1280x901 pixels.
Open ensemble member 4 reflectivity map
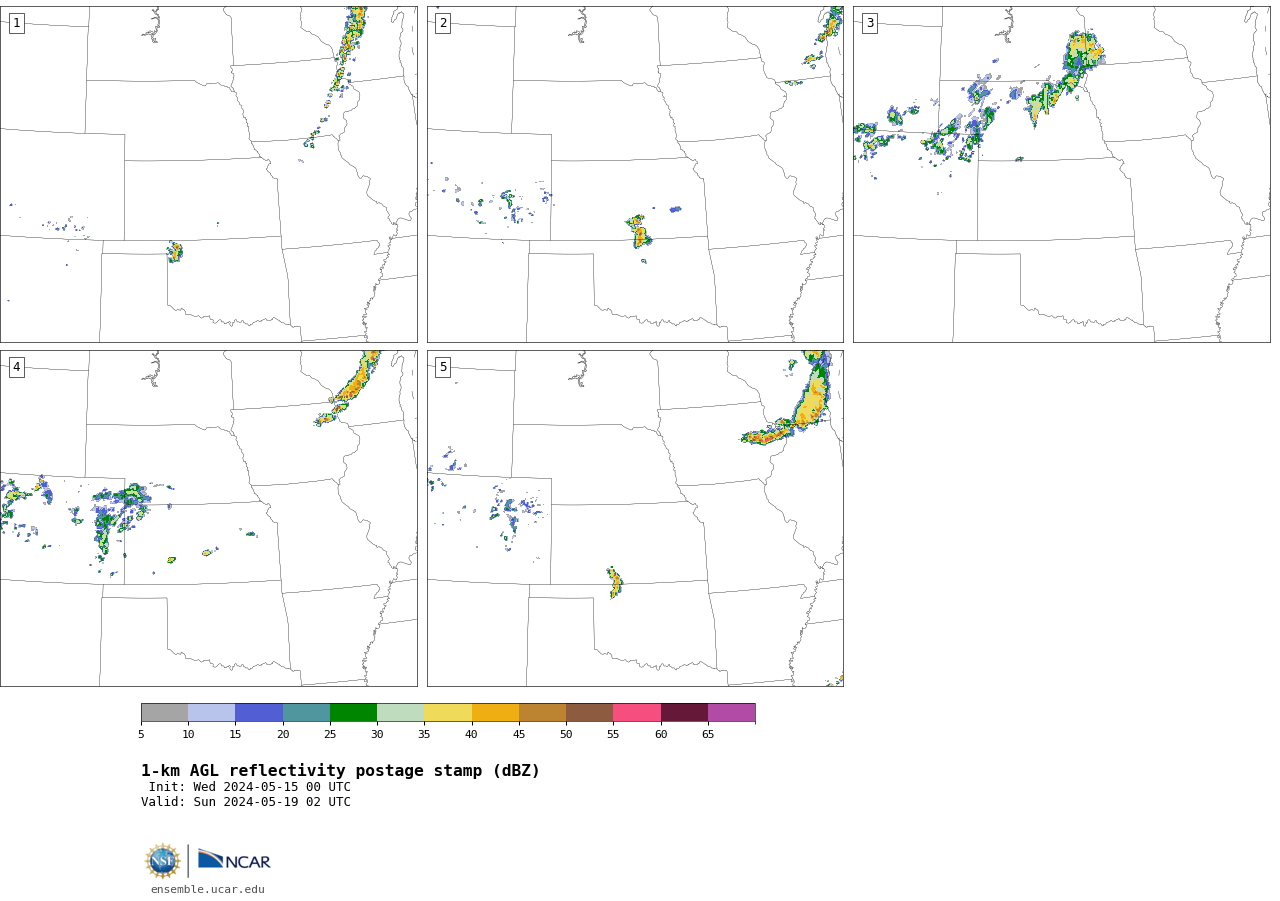[209, 518]
